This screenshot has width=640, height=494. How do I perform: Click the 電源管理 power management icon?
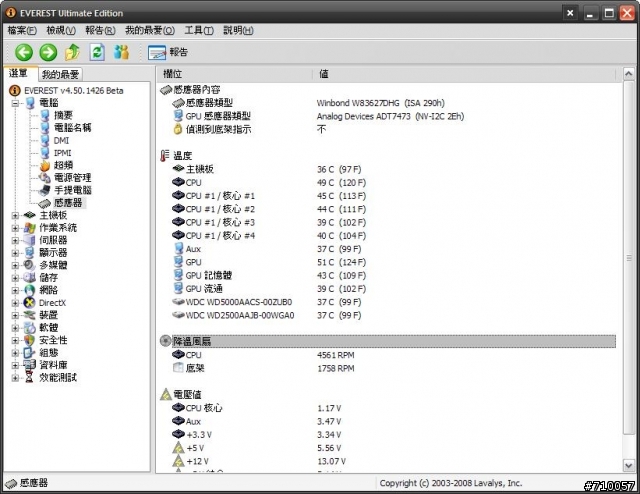pos(45,178)
